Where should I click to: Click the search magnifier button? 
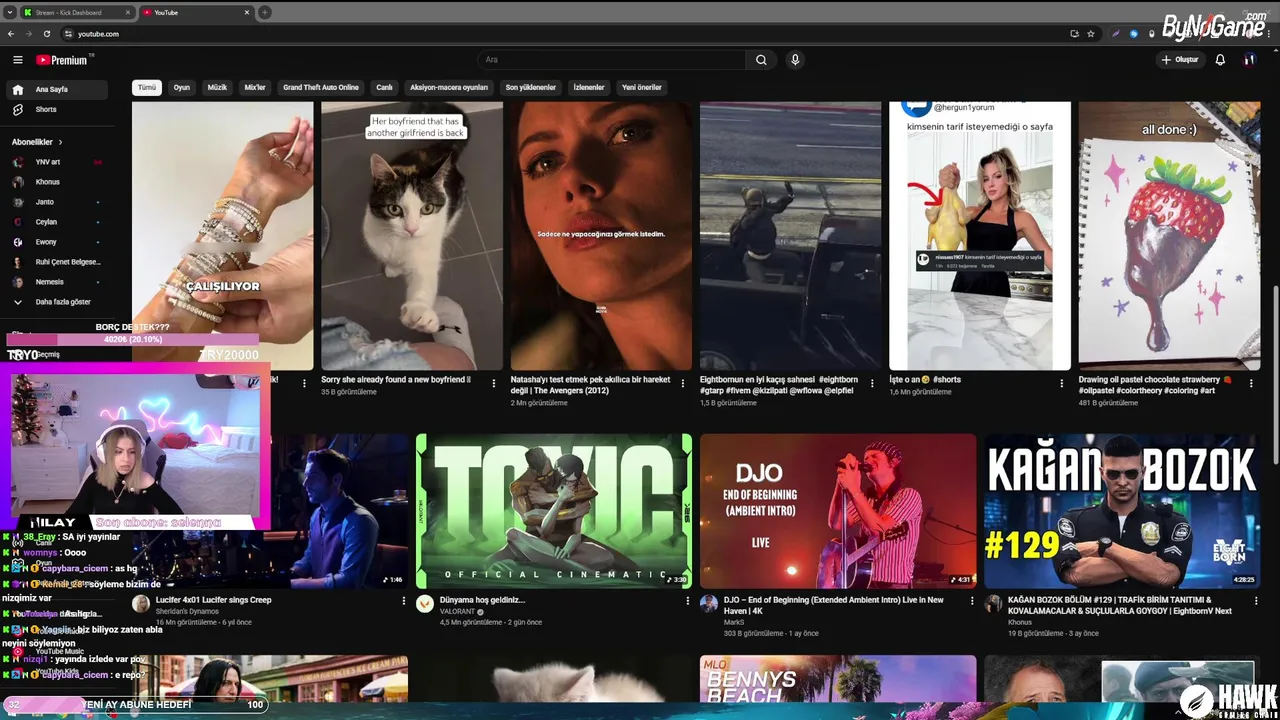[x=761, y=60]
